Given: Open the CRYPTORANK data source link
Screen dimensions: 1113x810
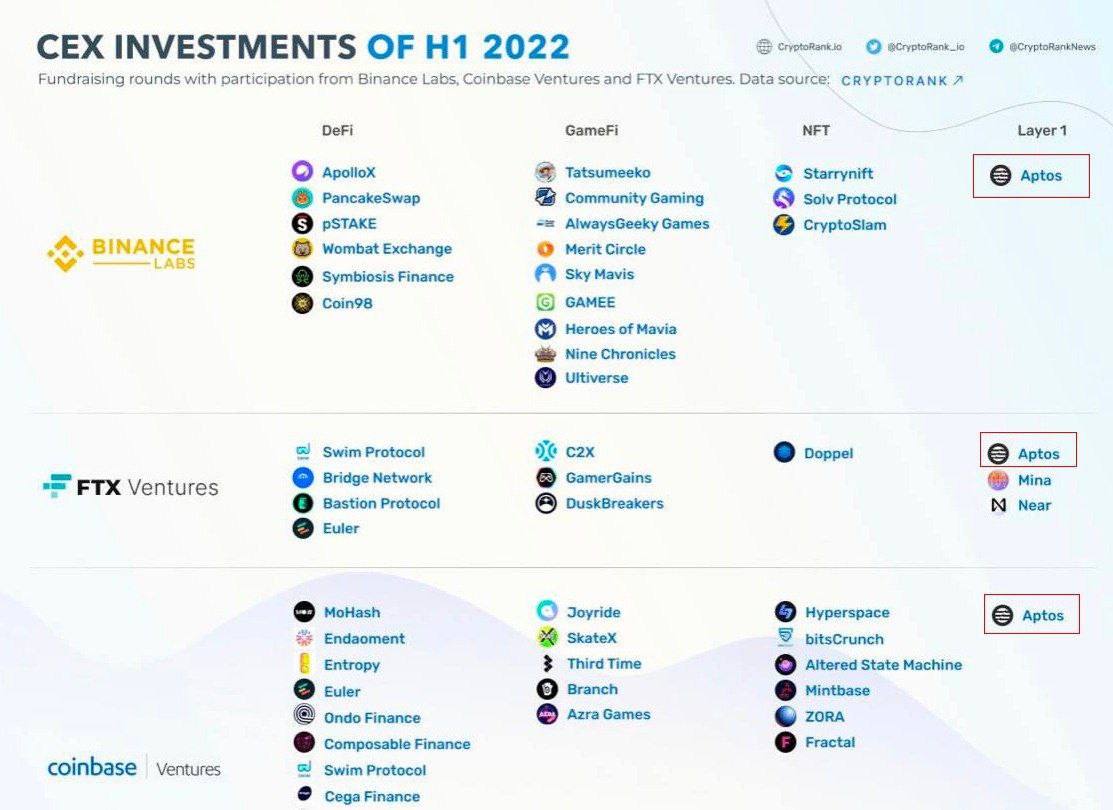Looking at the screenshot, I should (902, 80).
